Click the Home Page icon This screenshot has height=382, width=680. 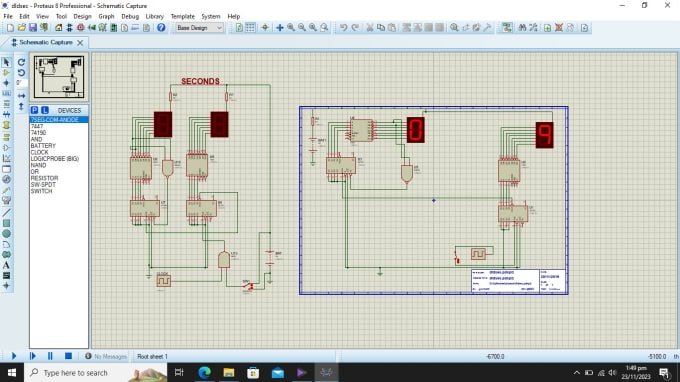tap(59, 28)
